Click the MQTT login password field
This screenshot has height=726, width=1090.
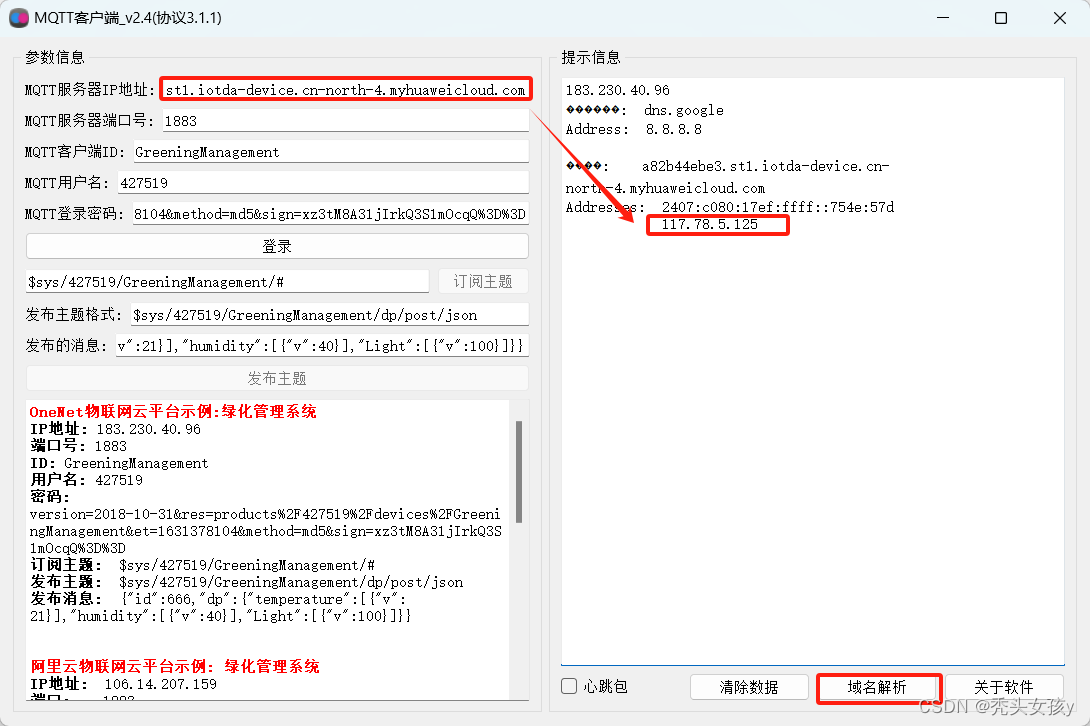[331, 213]
